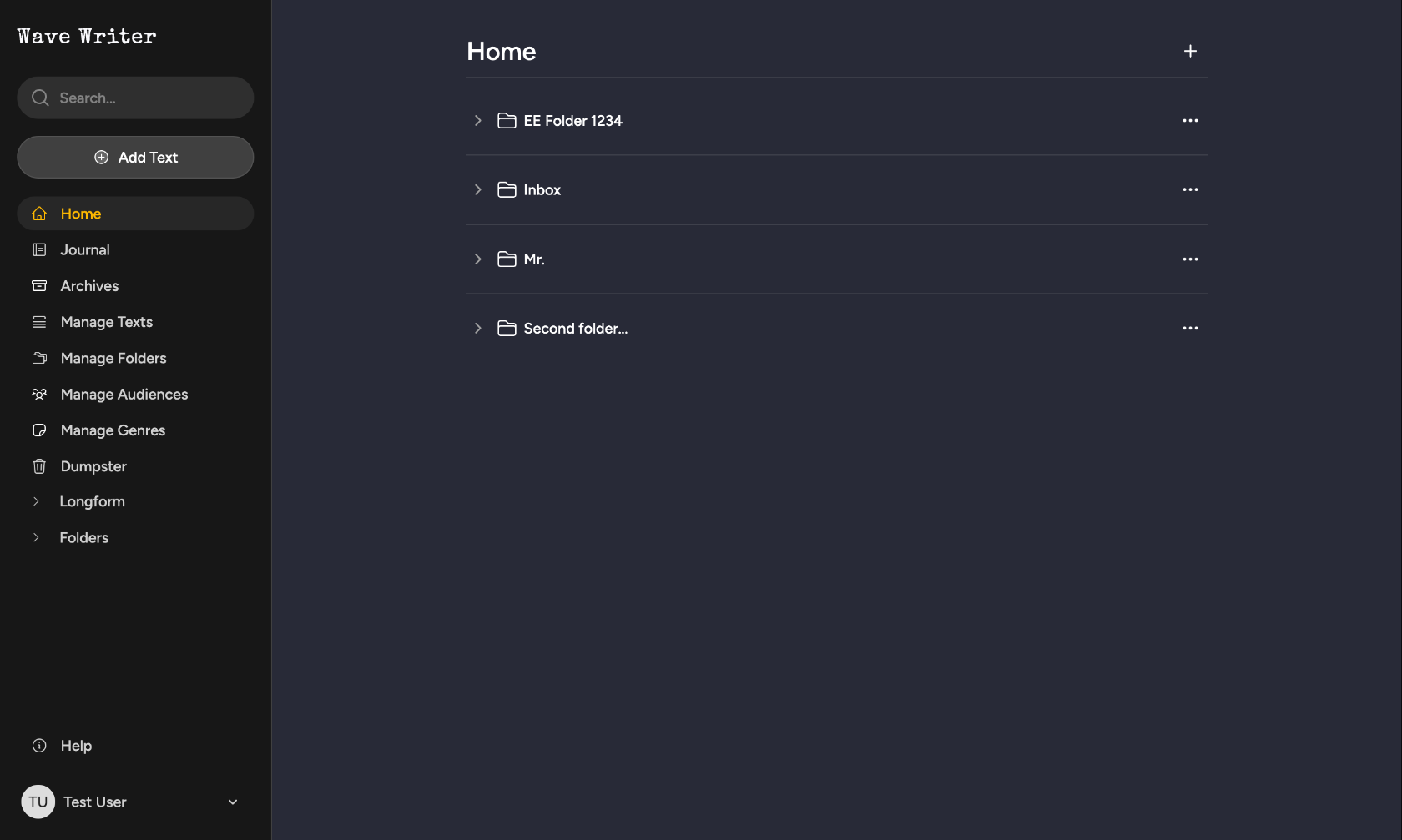The height and width of the screenshot is (840, 1402).
Task: Click the TU user avatar
Action: coord(38,802)
